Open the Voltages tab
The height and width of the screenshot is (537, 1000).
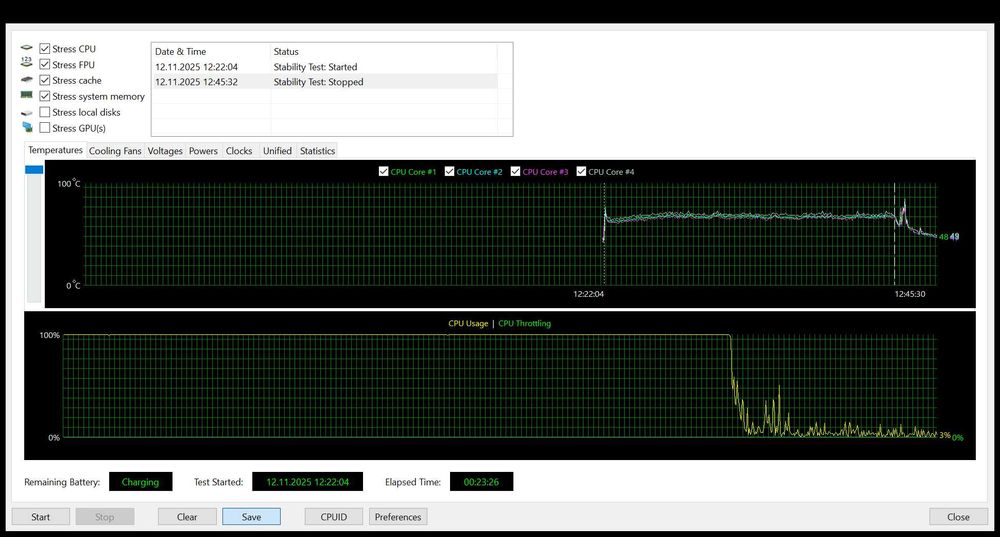click(165, 151)
